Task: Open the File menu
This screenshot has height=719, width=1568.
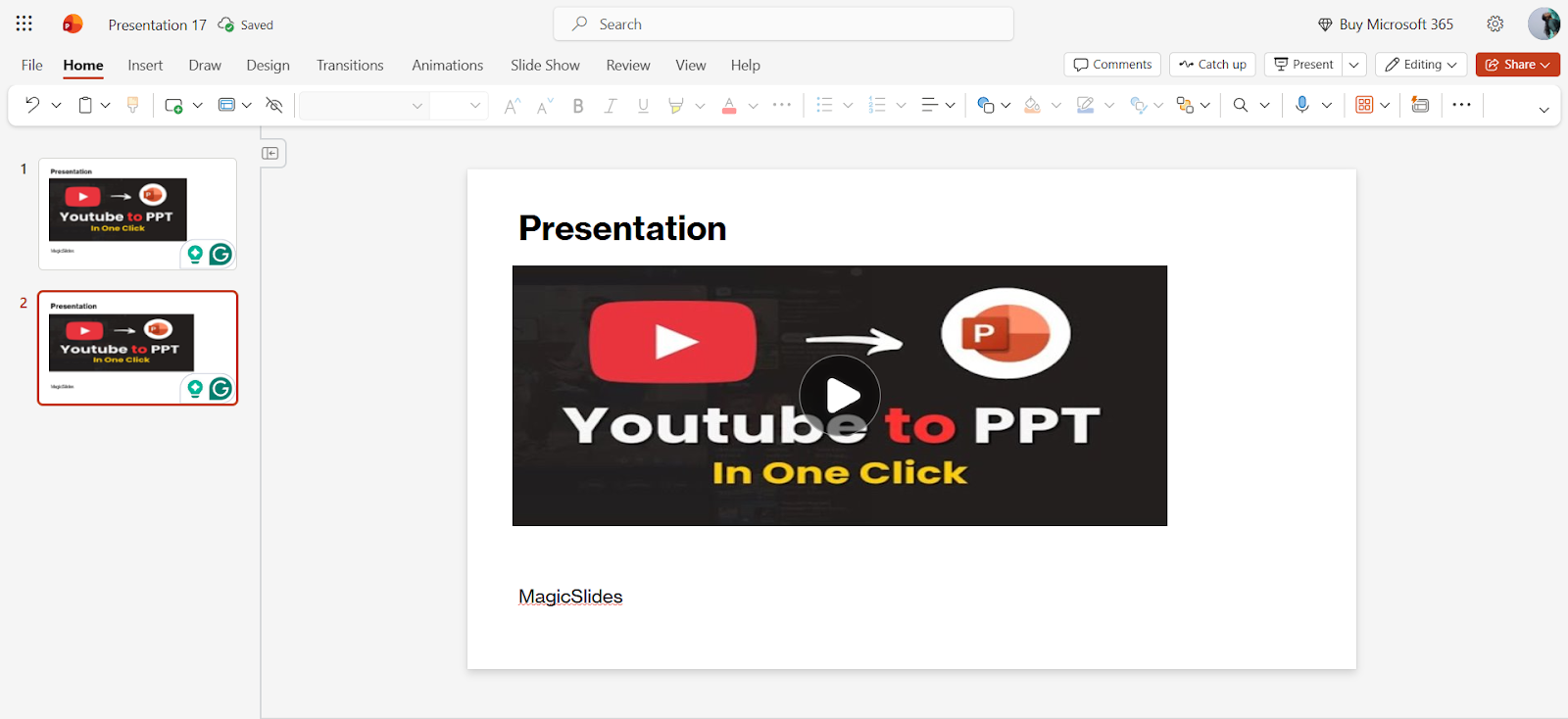Action: point(32,66)
